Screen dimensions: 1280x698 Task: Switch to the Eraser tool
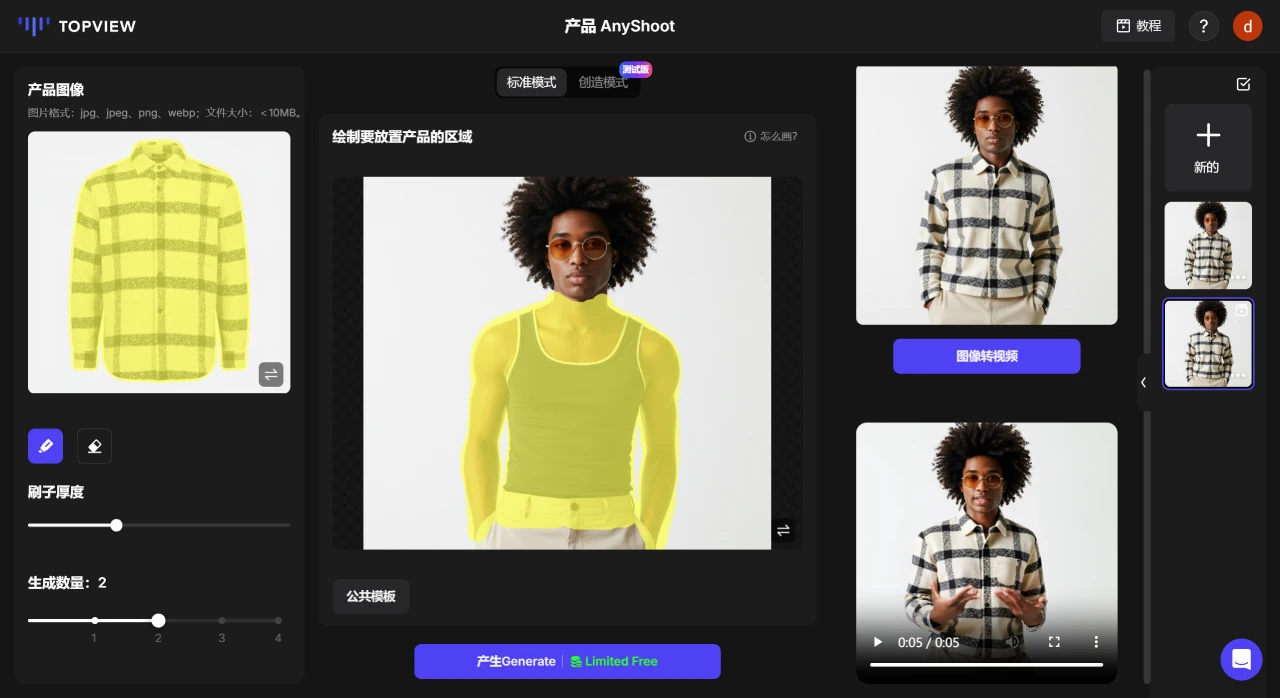(x=94, y=446)
